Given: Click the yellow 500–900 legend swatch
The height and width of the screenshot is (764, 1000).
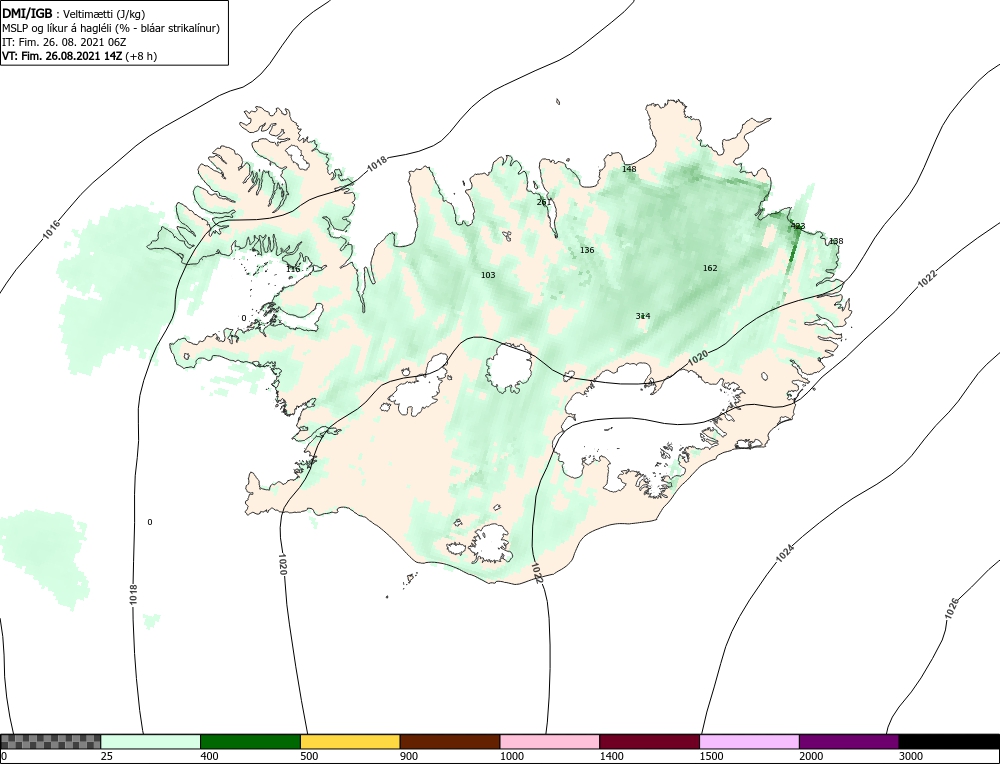Looking at the screenshot, I should pos(350,742).
